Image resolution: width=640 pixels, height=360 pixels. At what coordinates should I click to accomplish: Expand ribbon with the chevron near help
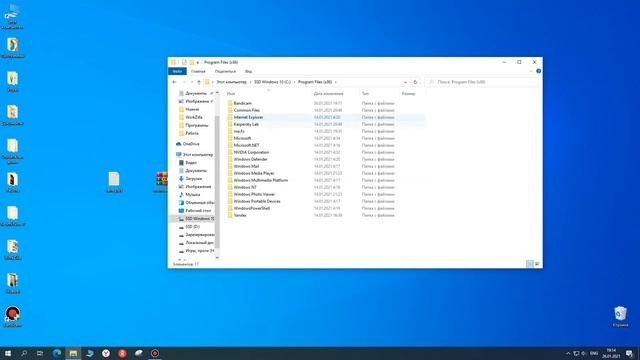tap(531, 71)
